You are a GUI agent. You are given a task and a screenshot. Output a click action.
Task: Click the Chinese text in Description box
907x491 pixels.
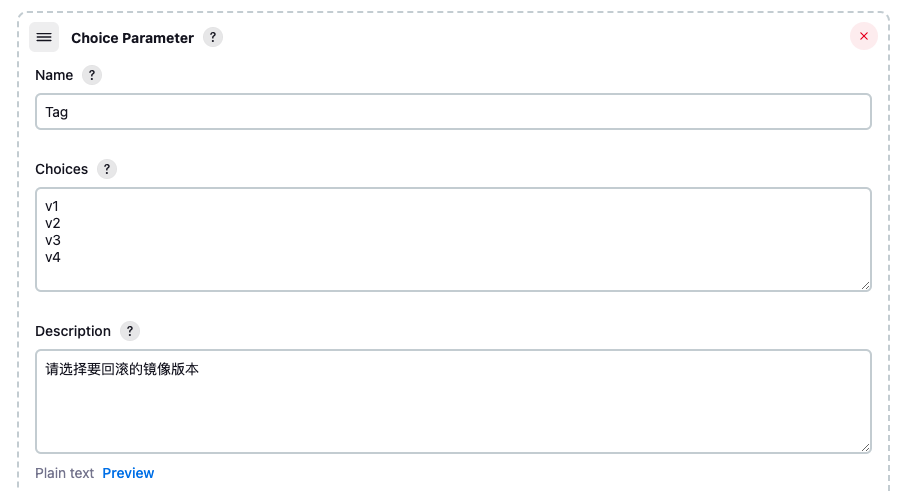click(x=122, y=369)
